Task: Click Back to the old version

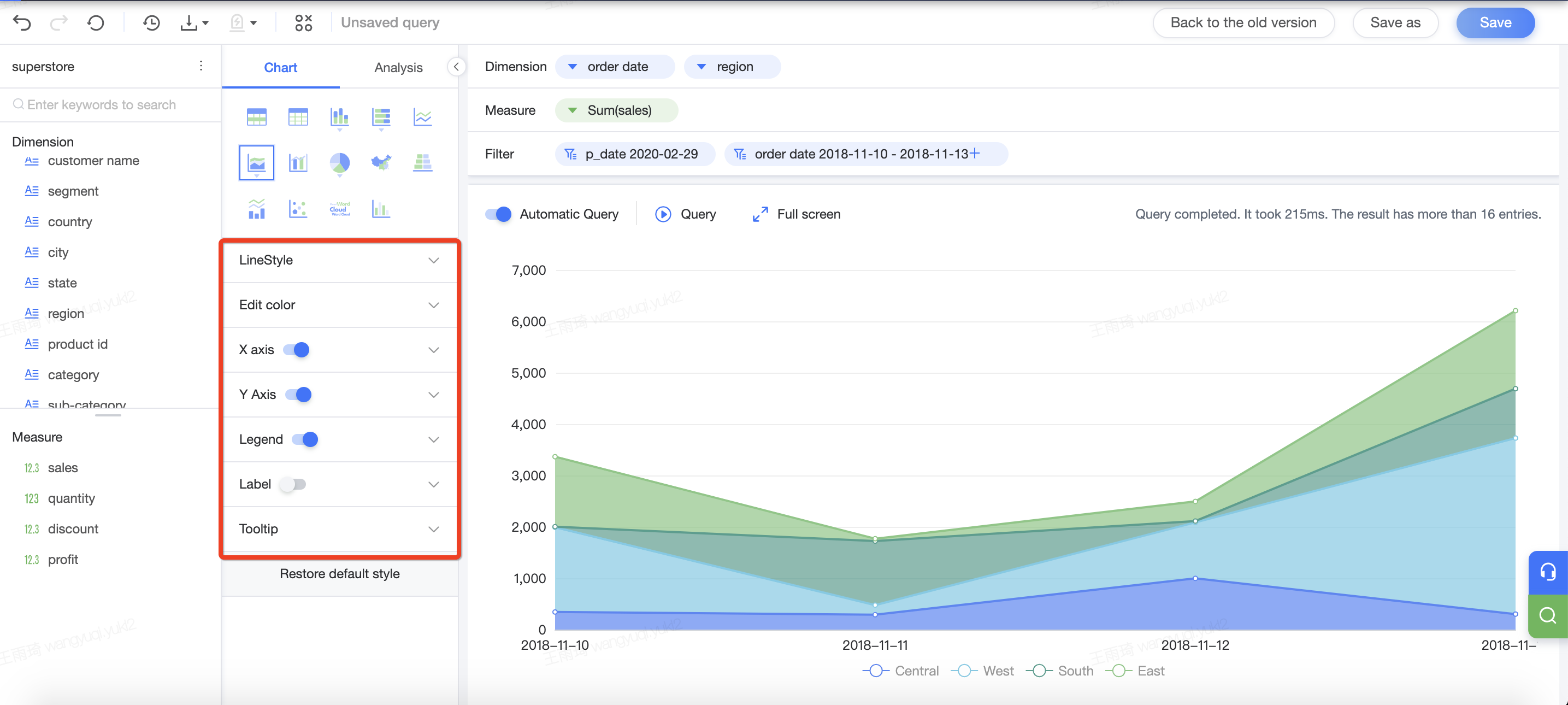Action: coord(1243,23)
